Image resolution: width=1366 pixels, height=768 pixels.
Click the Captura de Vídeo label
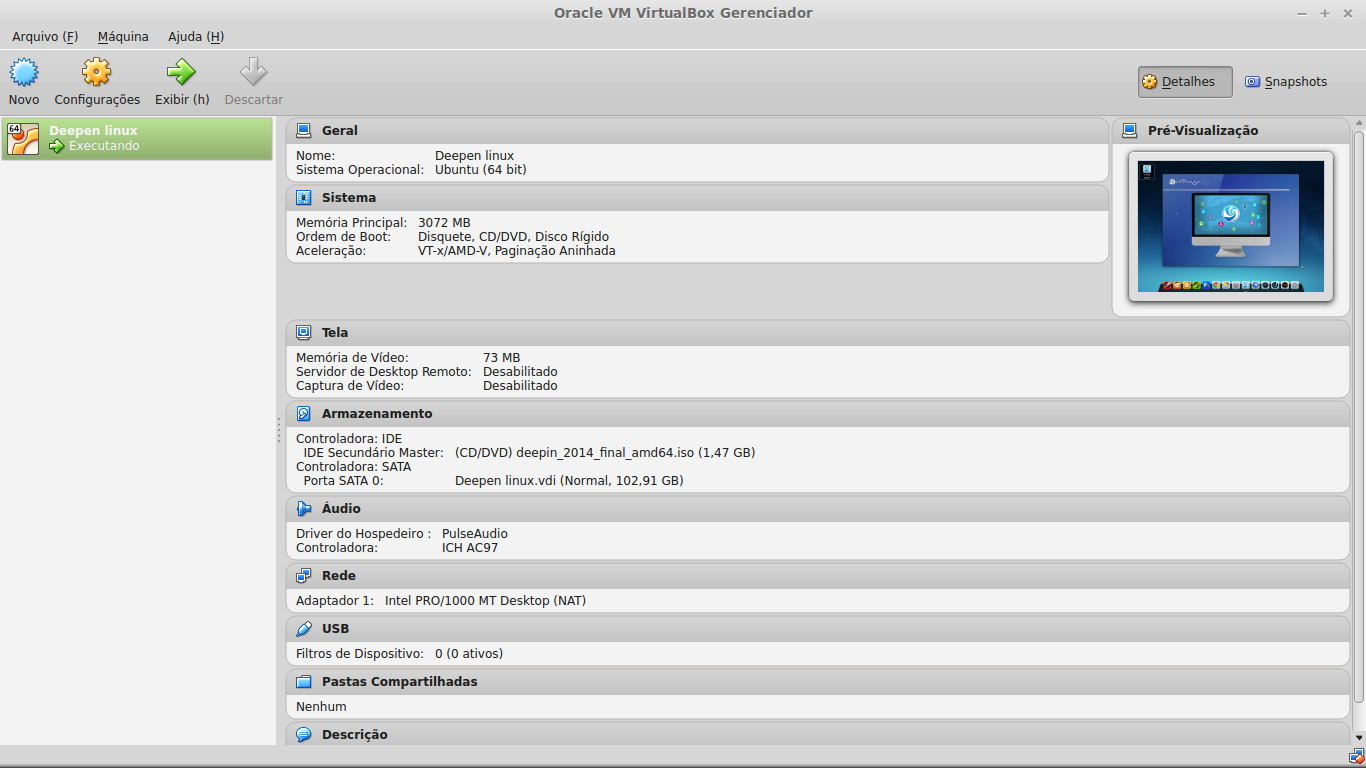pos(350,386)
